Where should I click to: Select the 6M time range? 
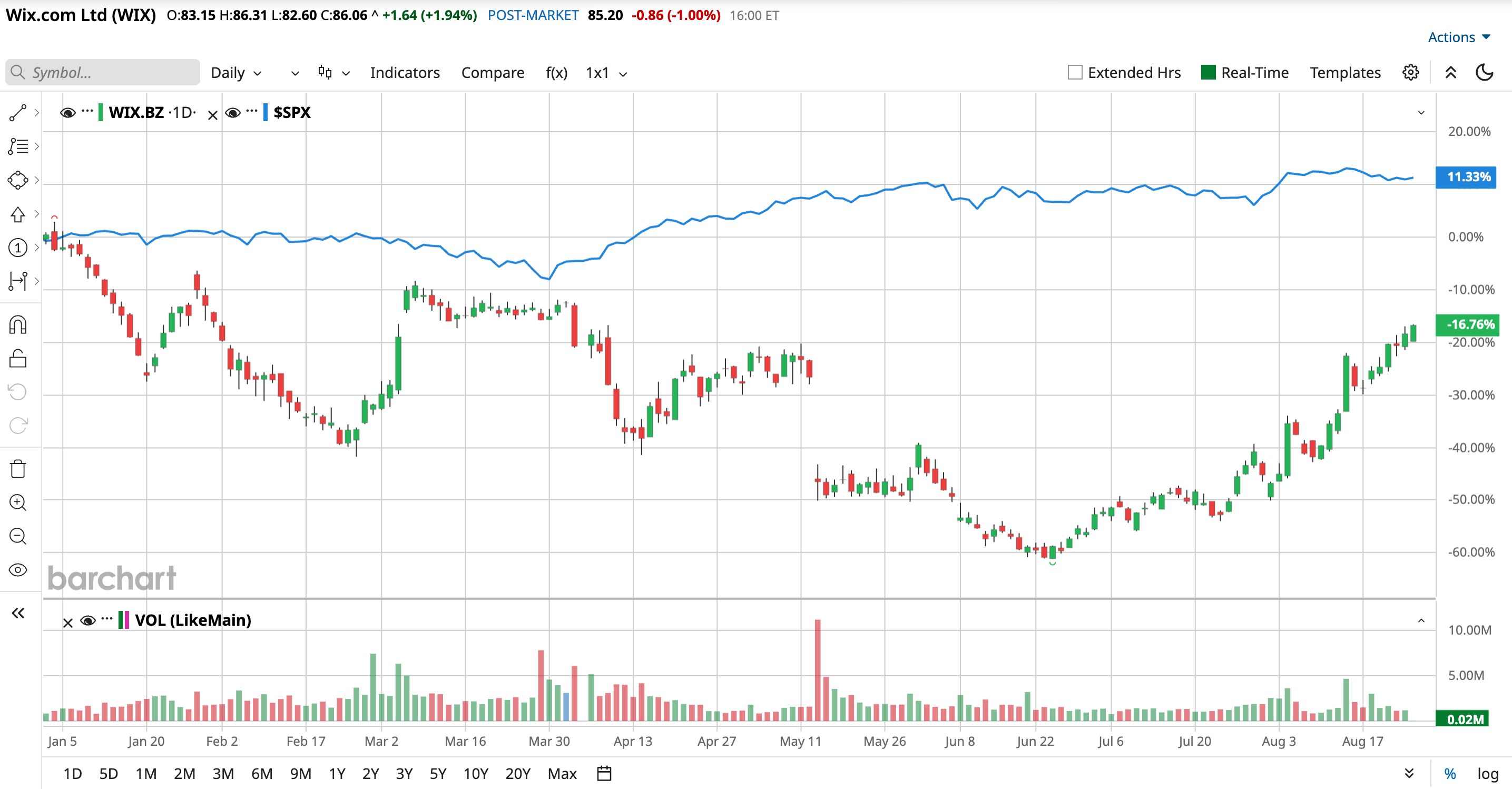pos(262,774)
